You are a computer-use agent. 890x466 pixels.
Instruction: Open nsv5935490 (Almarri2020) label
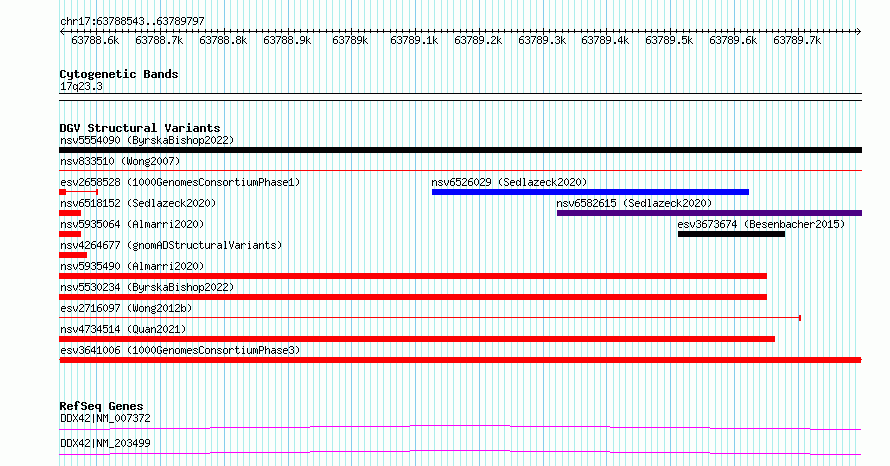(132, 266)
